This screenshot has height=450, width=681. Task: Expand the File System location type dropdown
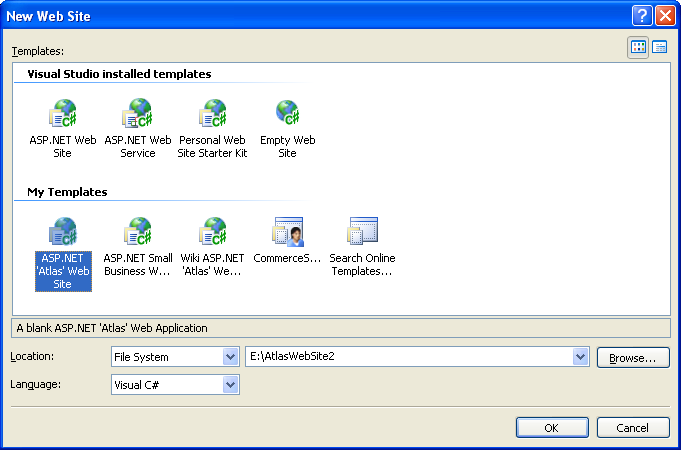tap(230, 357)
